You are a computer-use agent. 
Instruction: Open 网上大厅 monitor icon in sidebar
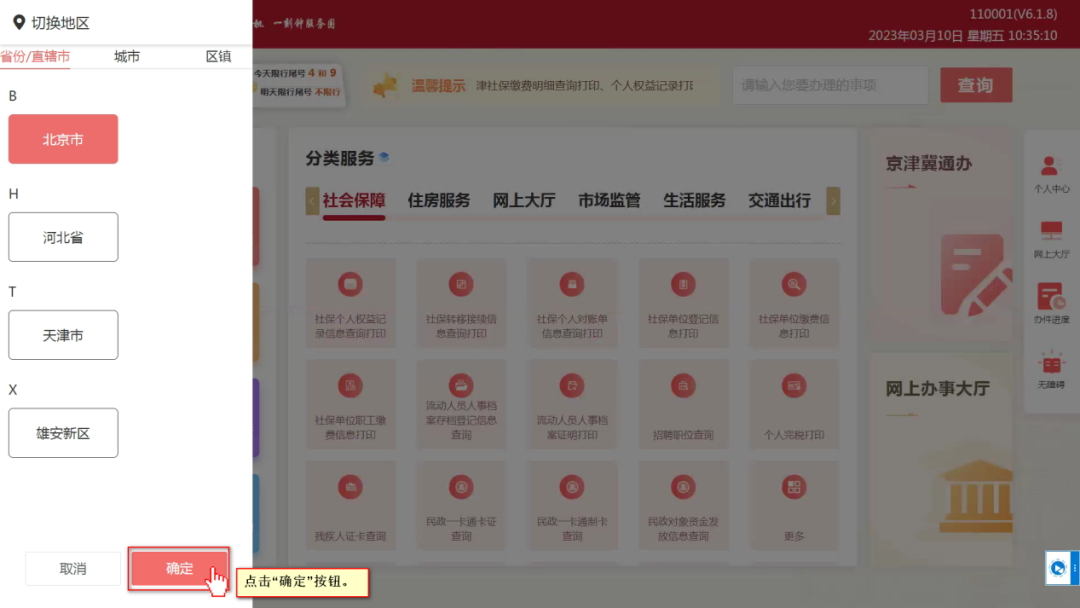pos(1051,239)
